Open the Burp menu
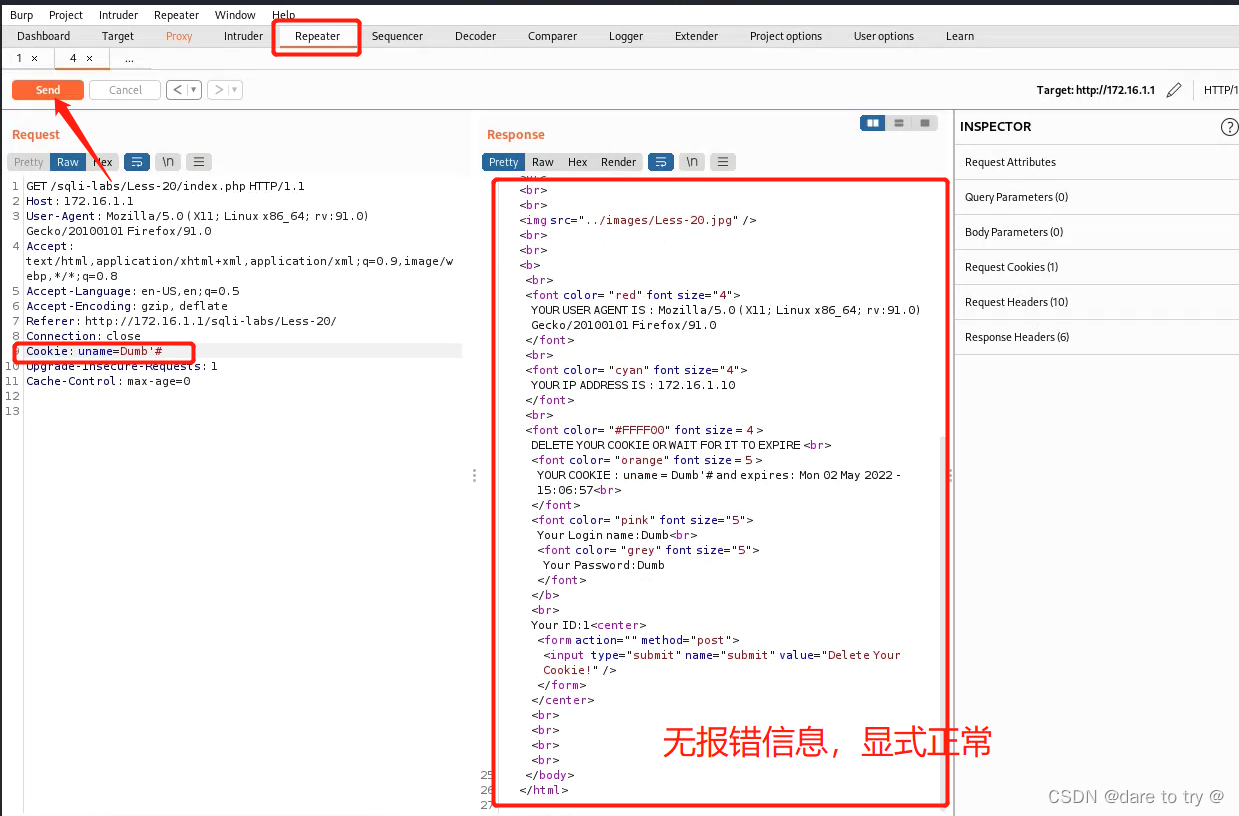The image size is (1239, 816). tap(21, 15)
